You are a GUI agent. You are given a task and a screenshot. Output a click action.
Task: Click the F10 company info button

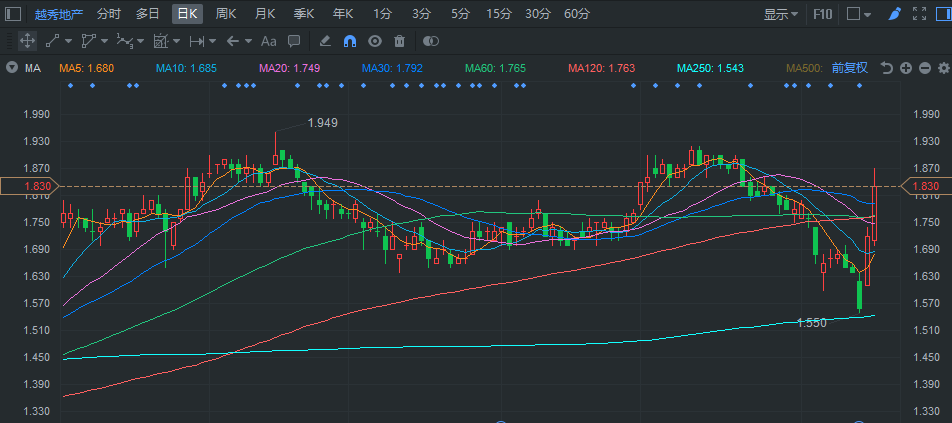pos(823,14)
